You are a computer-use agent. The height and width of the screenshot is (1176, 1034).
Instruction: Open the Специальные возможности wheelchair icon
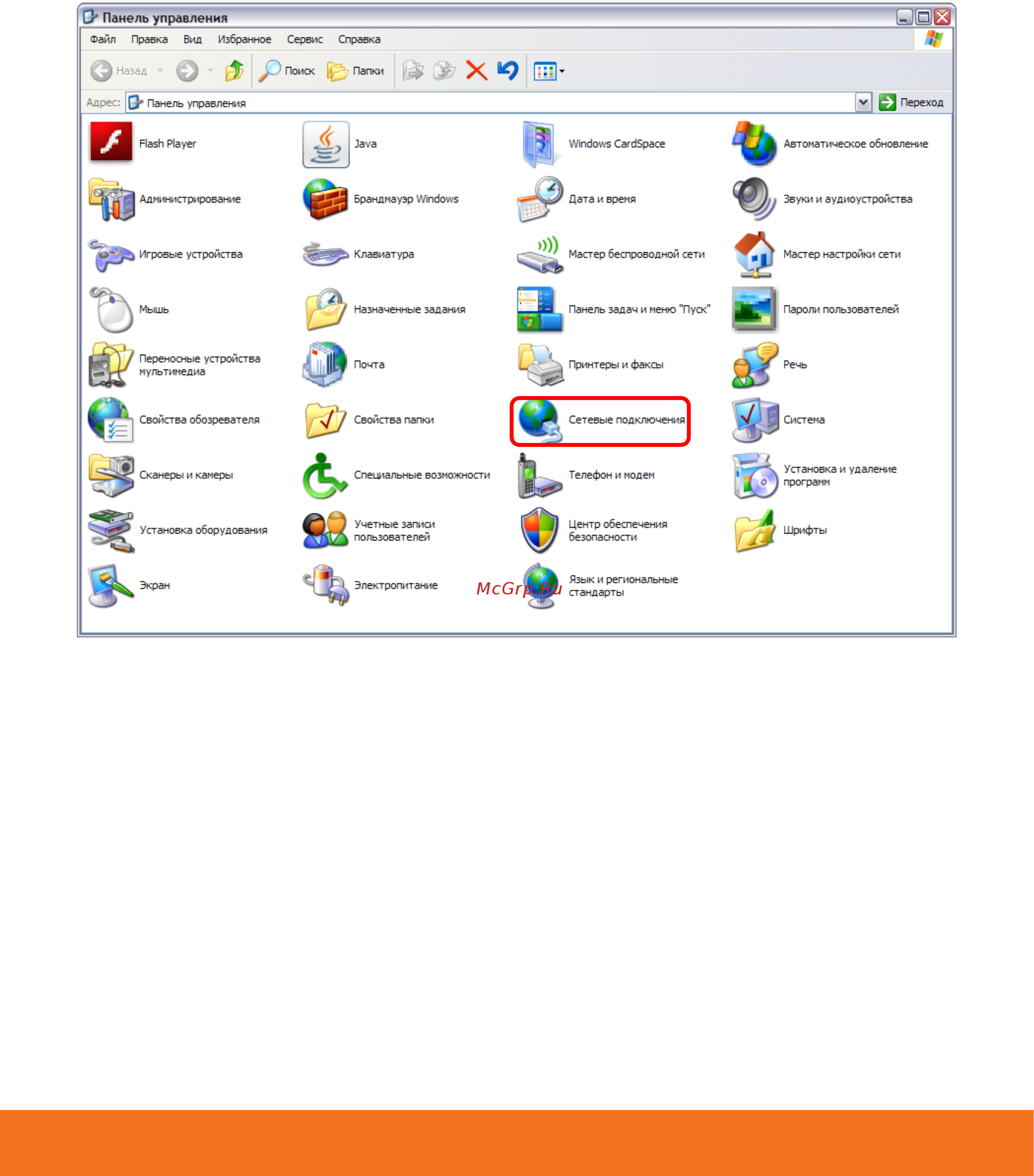click(326, 475)
